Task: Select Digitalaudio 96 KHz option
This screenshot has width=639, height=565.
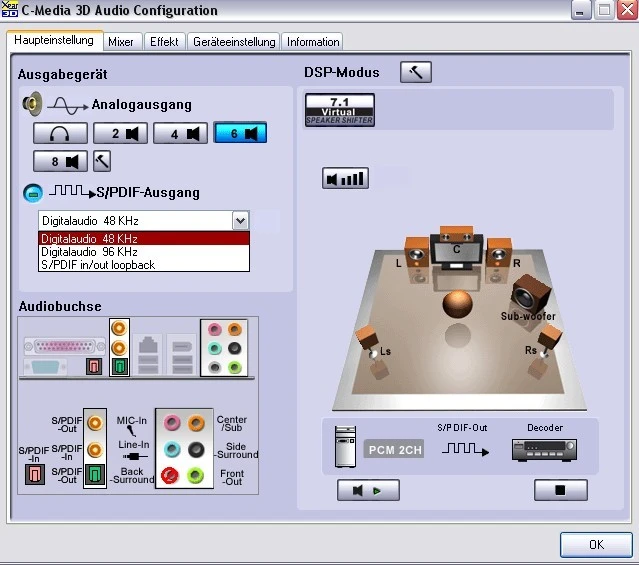Action: [89, 252]
